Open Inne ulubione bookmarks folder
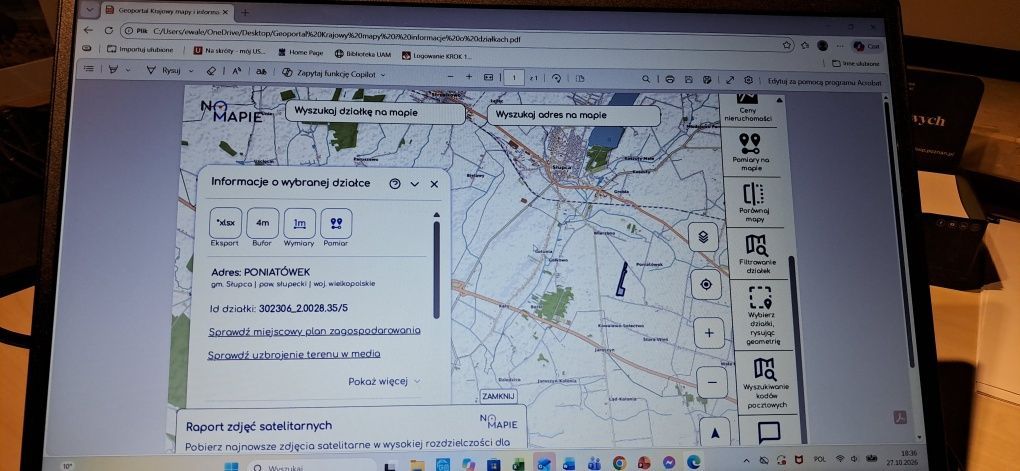 (855, 63)
